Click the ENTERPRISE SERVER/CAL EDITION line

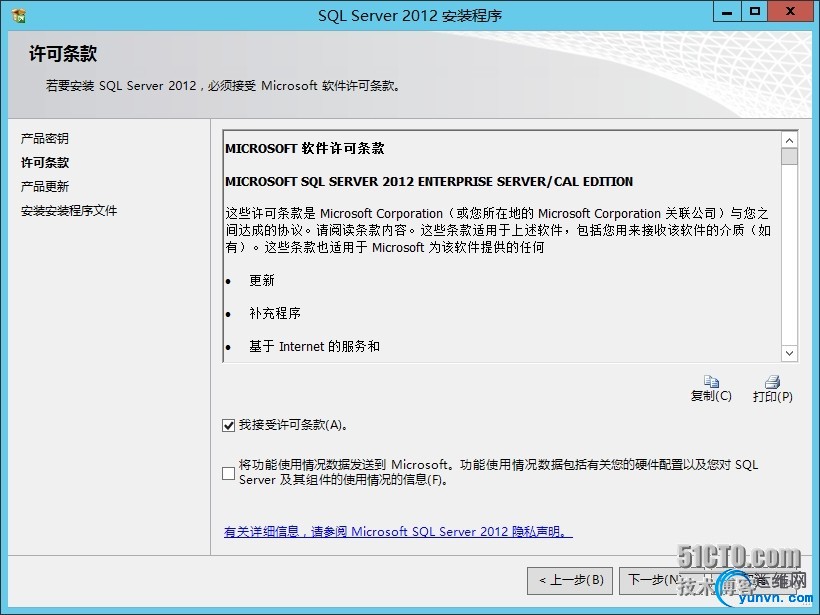(x=429, y=181)
